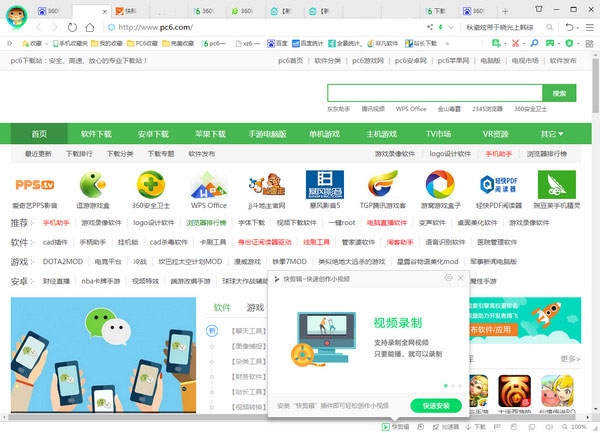
Task: Click the favorites star bookmark icon
Action: pos(26,44)
